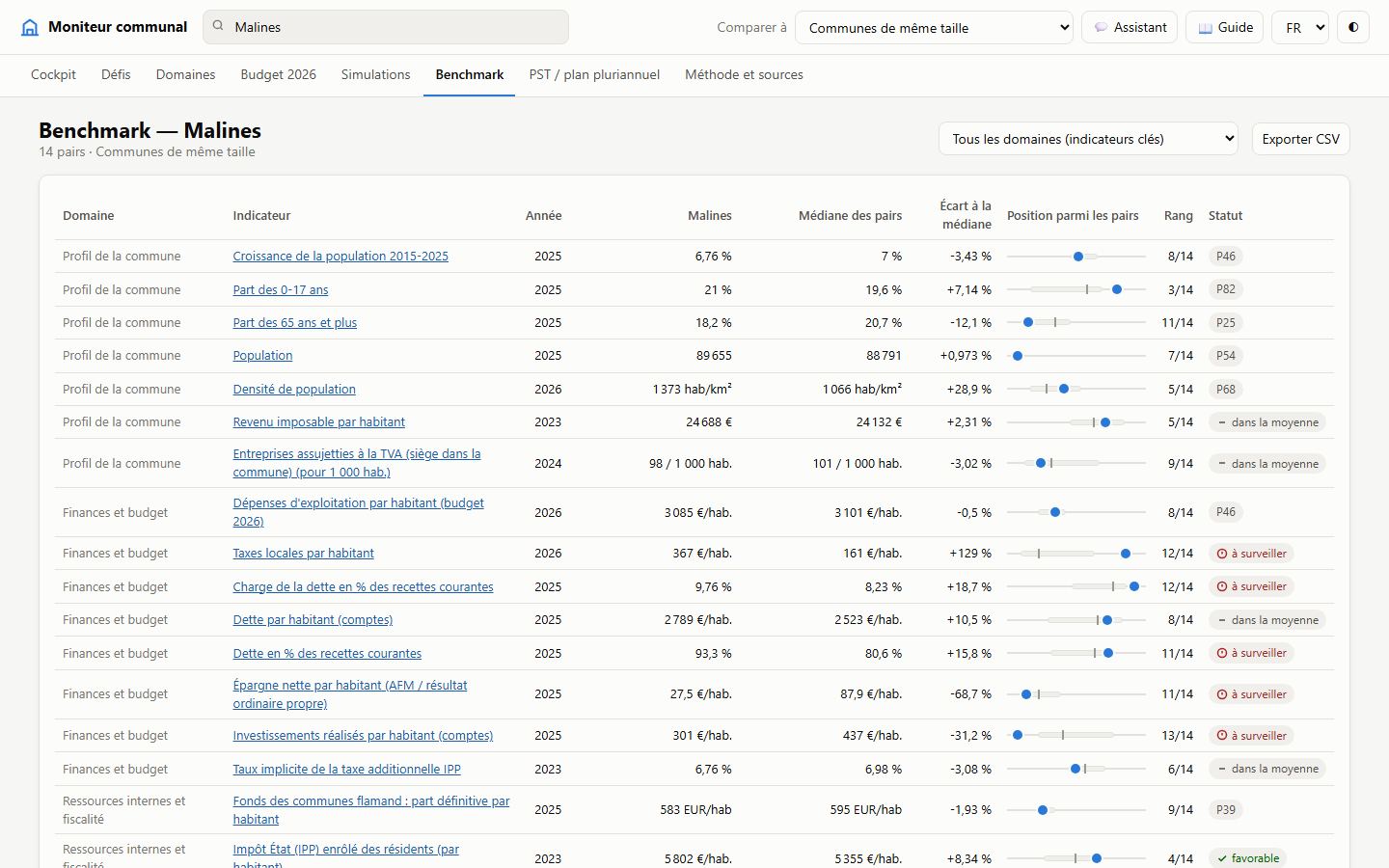Click the Exporter CSV button
Image resolution: width=1389 pixels, height=868 pixels.
[1300, 139]
